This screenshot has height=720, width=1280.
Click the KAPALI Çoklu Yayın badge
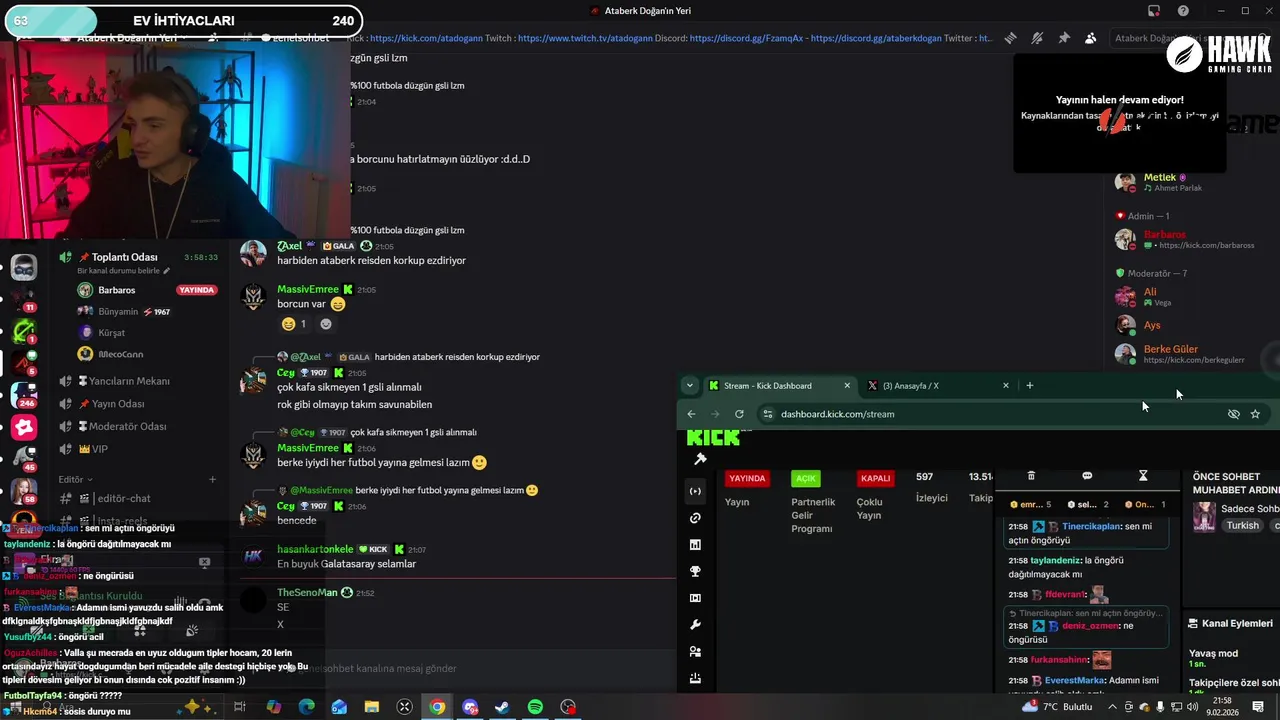(x=875, y=478)
